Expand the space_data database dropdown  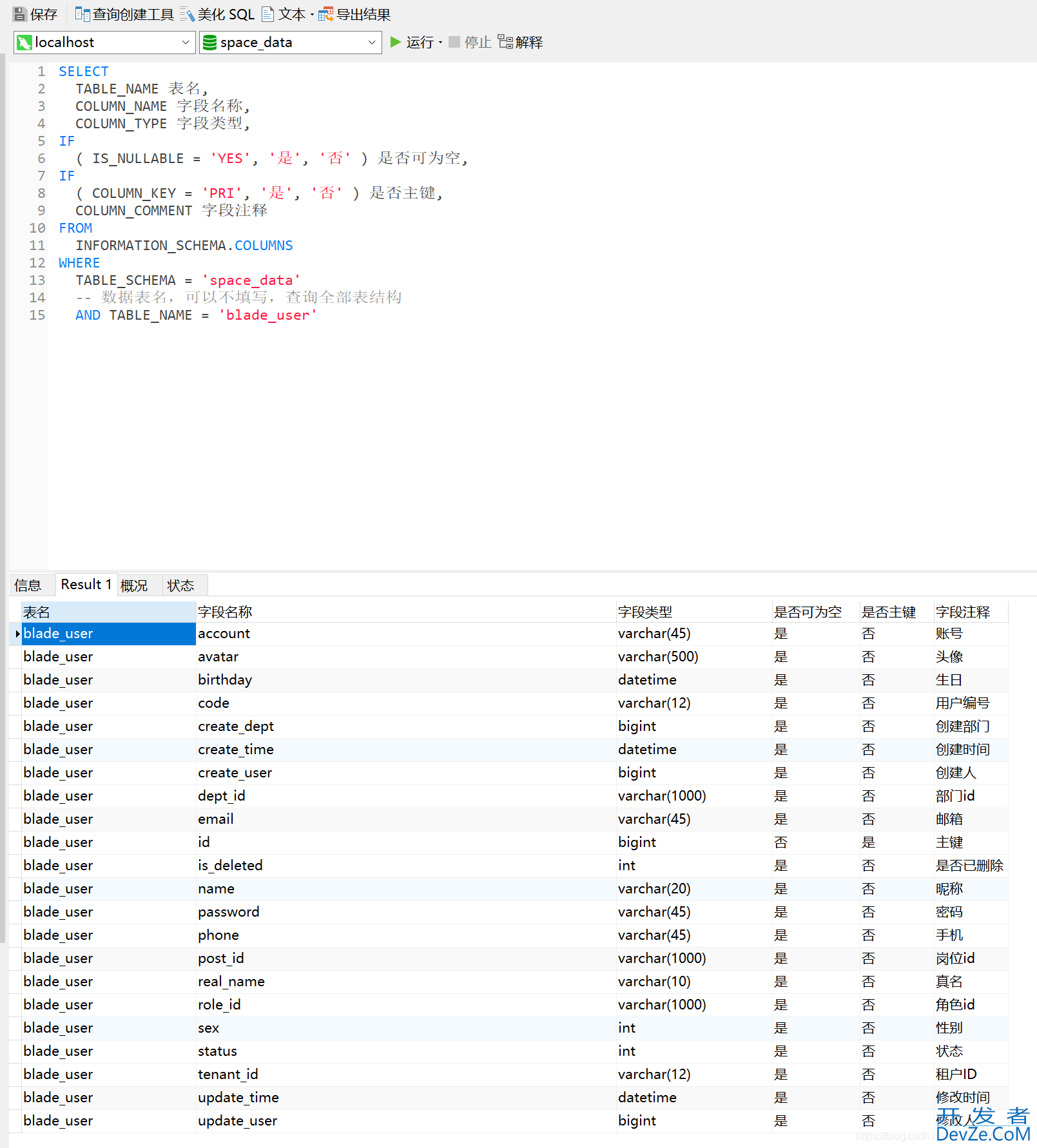[x=372, y=43]
